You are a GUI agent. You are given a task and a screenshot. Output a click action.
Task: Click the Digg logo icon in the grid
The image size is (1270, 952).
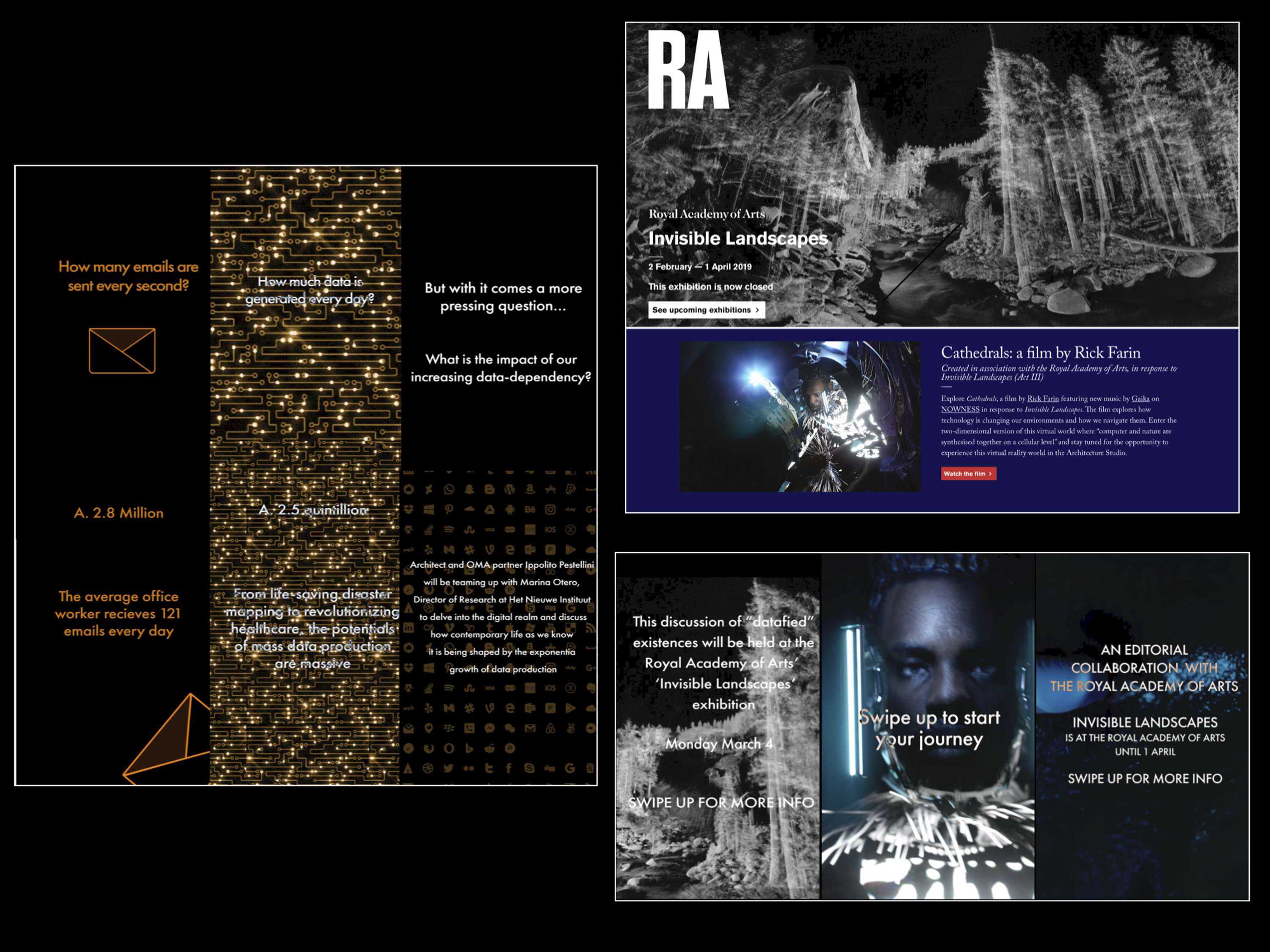[550, 769]
